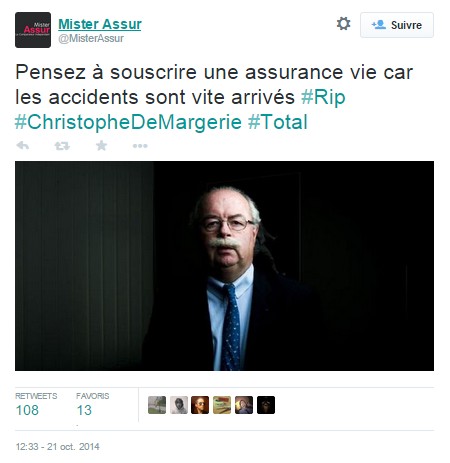The height and width of the screenshot is (463, 450).
Task: Open the third retweeter's orange avatar
Action: [200, 405]
